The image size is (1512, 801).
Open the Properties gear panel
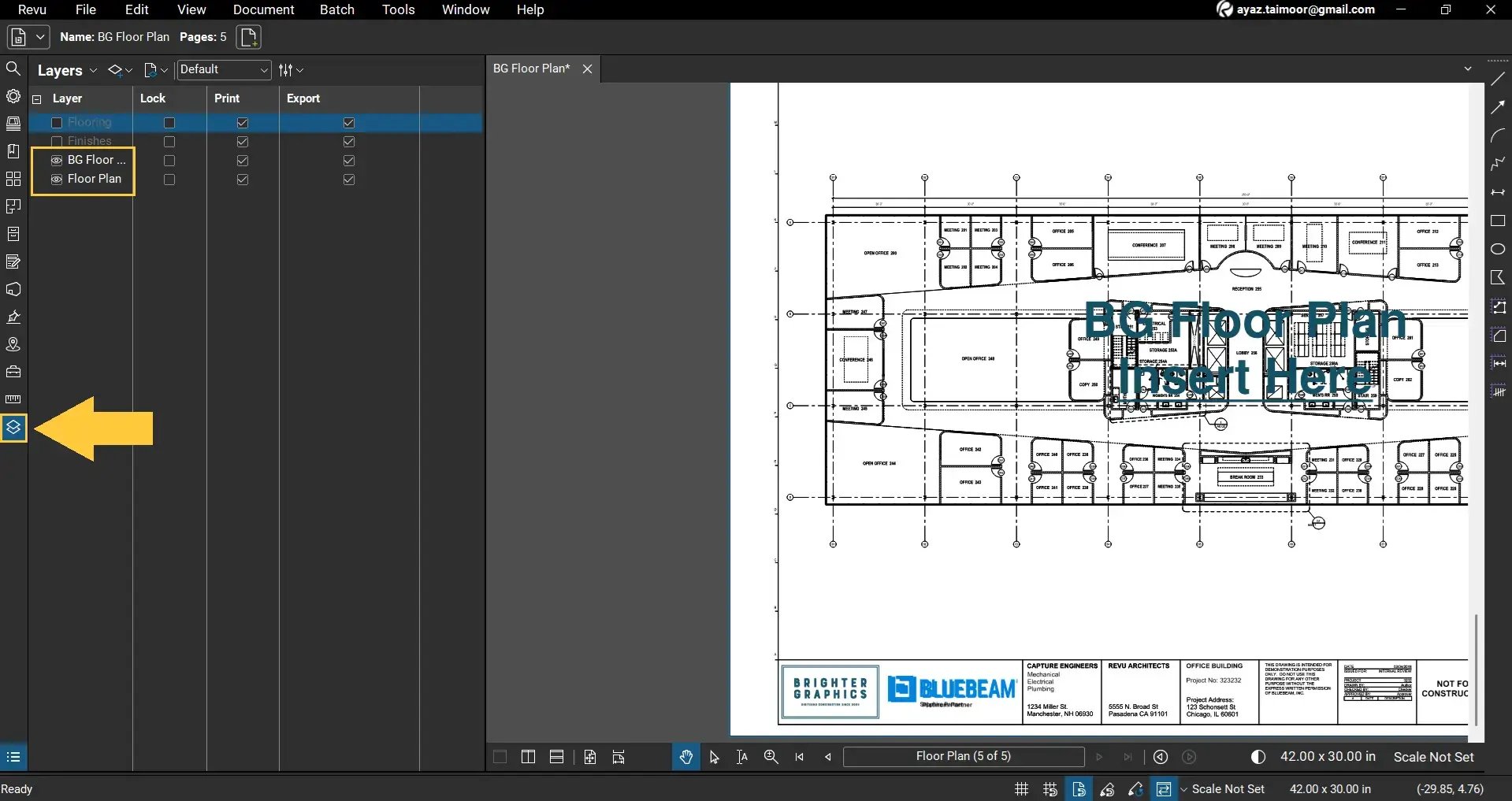(x=13, y=96)
